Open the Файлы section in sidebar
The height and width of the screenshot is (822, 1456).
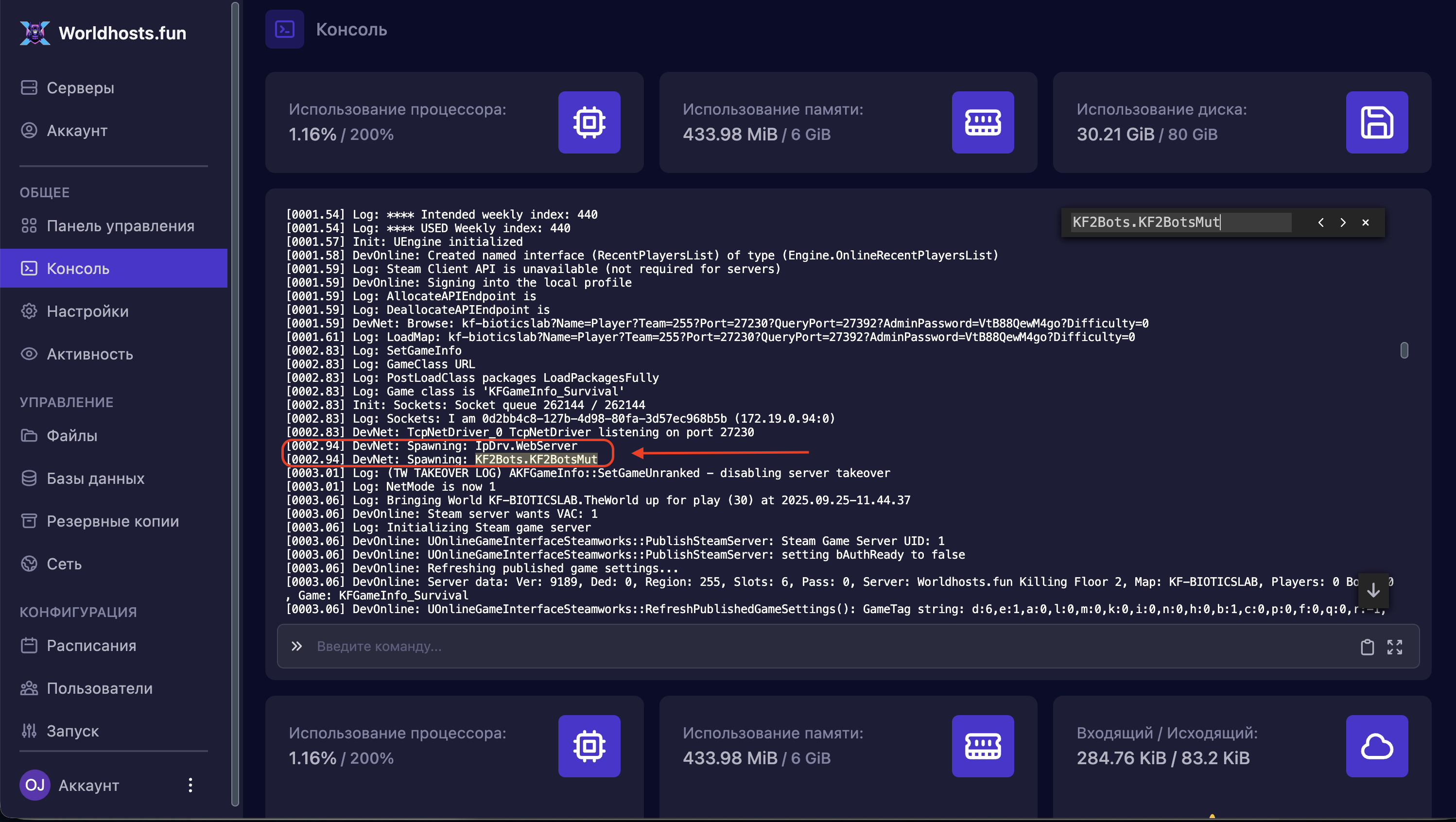[x=72, y=436]
